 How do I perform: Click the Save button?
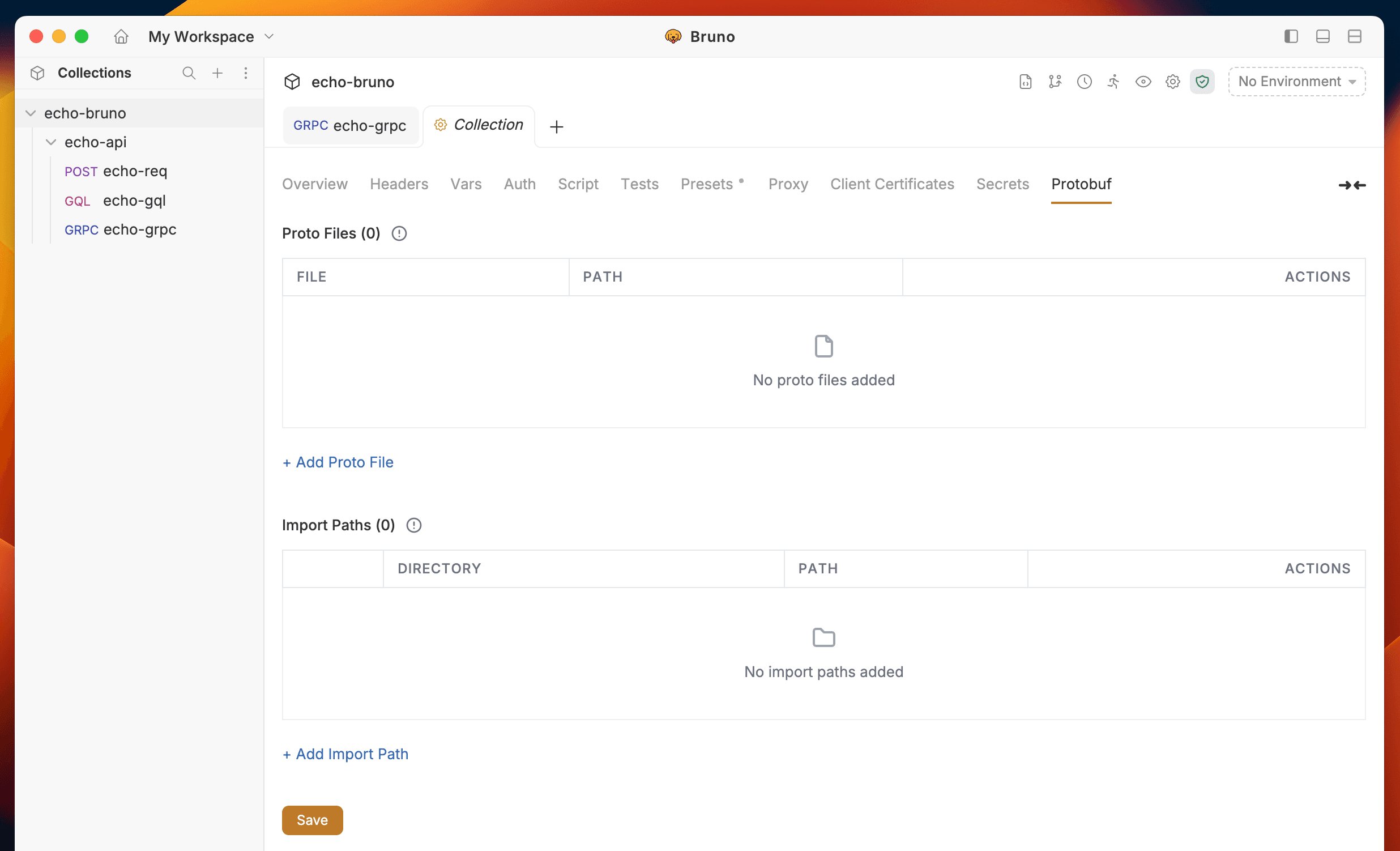pos(312,820)
